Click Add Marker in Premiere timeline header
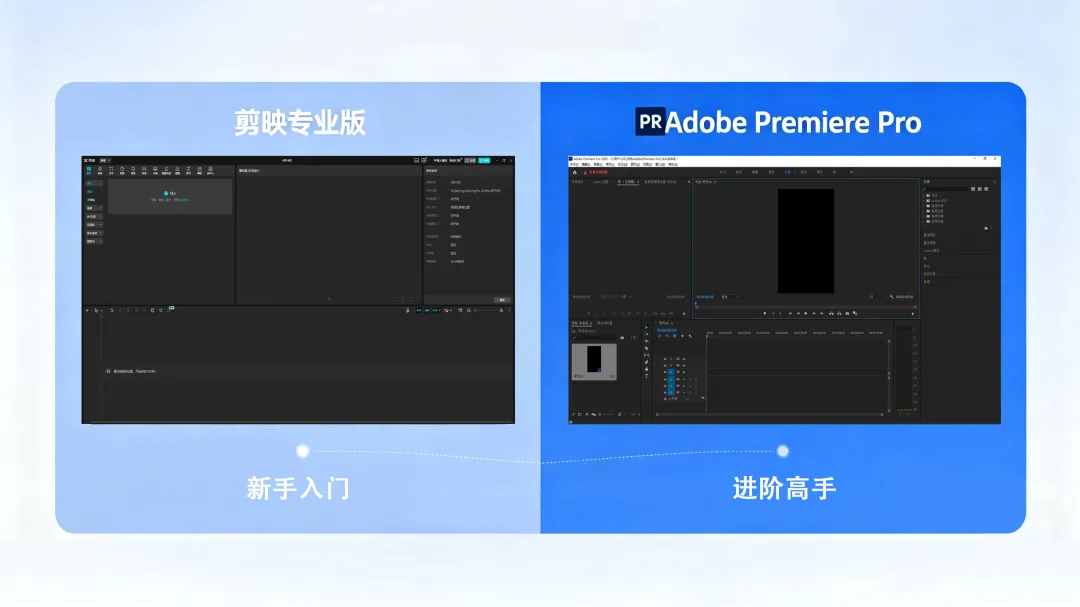The width and height of the screenshot is (1080, 607). (683, 336)
